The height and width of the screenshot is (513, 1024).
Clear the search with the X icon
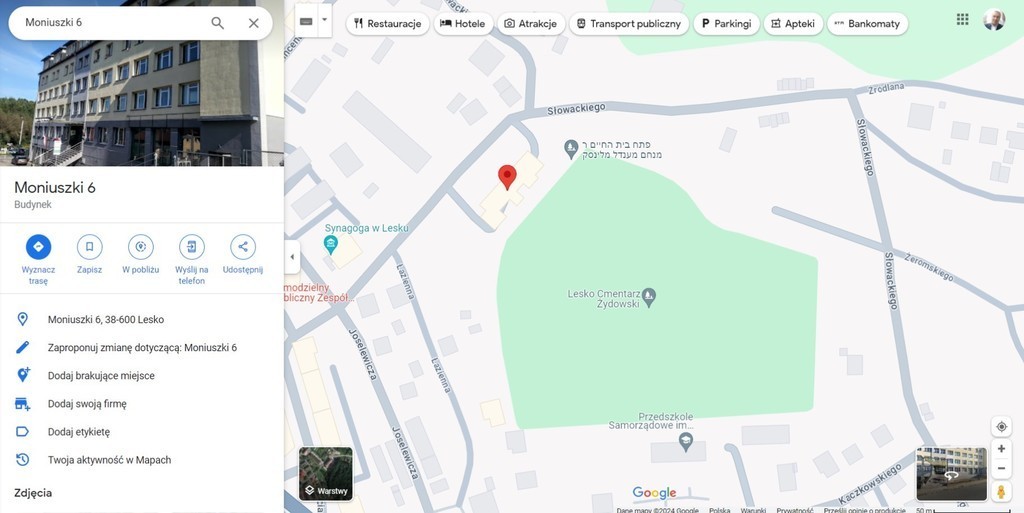[253, 23]
